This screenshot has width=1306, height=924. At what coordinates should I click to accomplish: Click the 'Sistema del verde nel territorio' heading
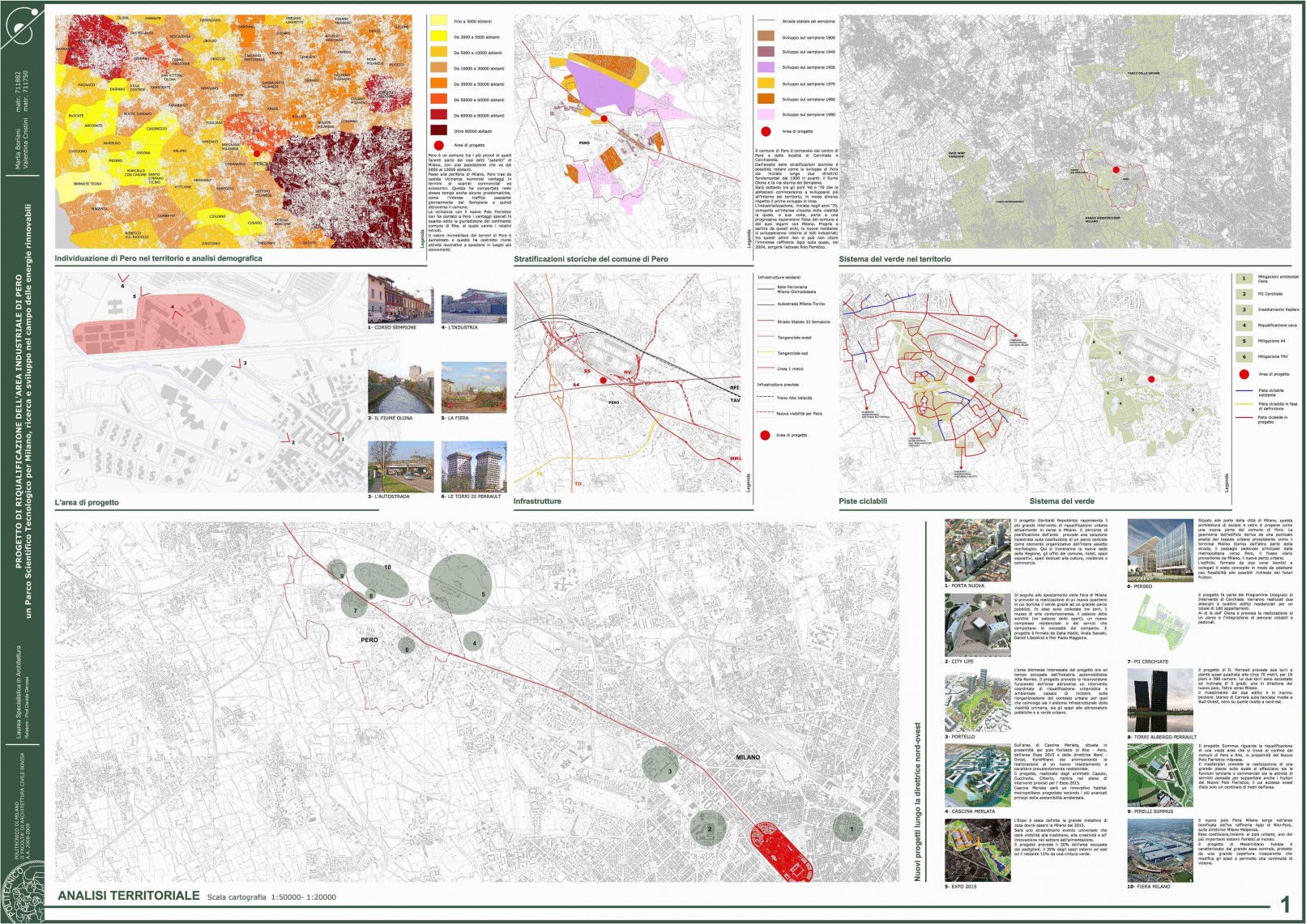click(x=894, y=259)
